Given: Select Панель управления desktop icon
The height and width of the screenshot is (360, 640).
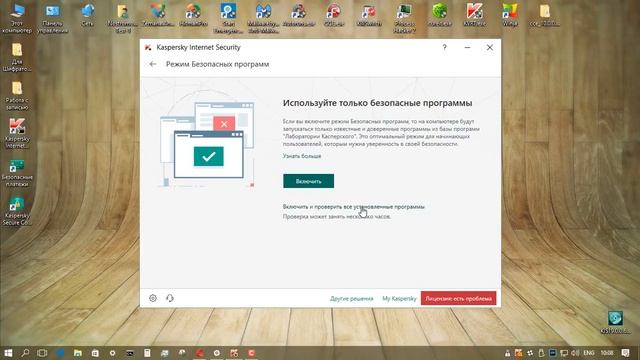Looking at the screenshot, I should tap(52, 18).
